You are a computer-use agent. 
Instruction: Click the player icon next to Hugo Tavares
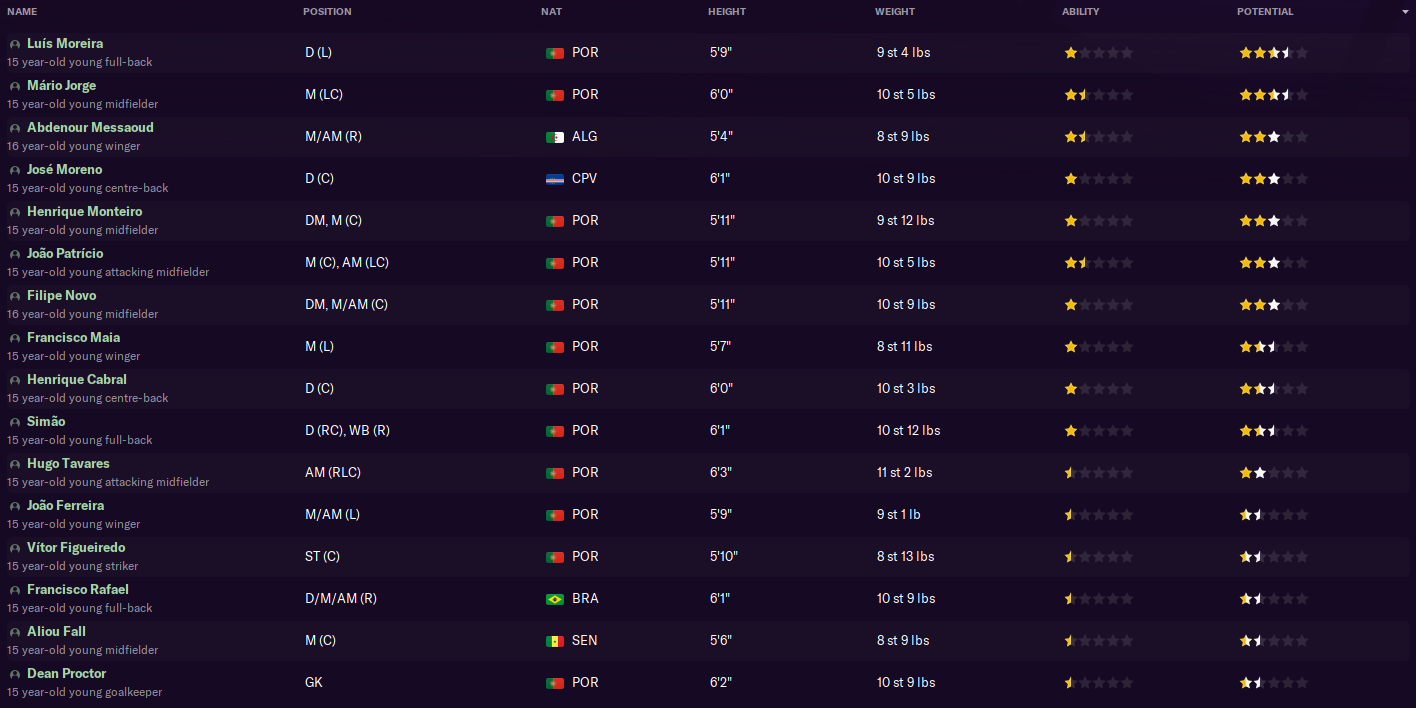tap(15, 465)
